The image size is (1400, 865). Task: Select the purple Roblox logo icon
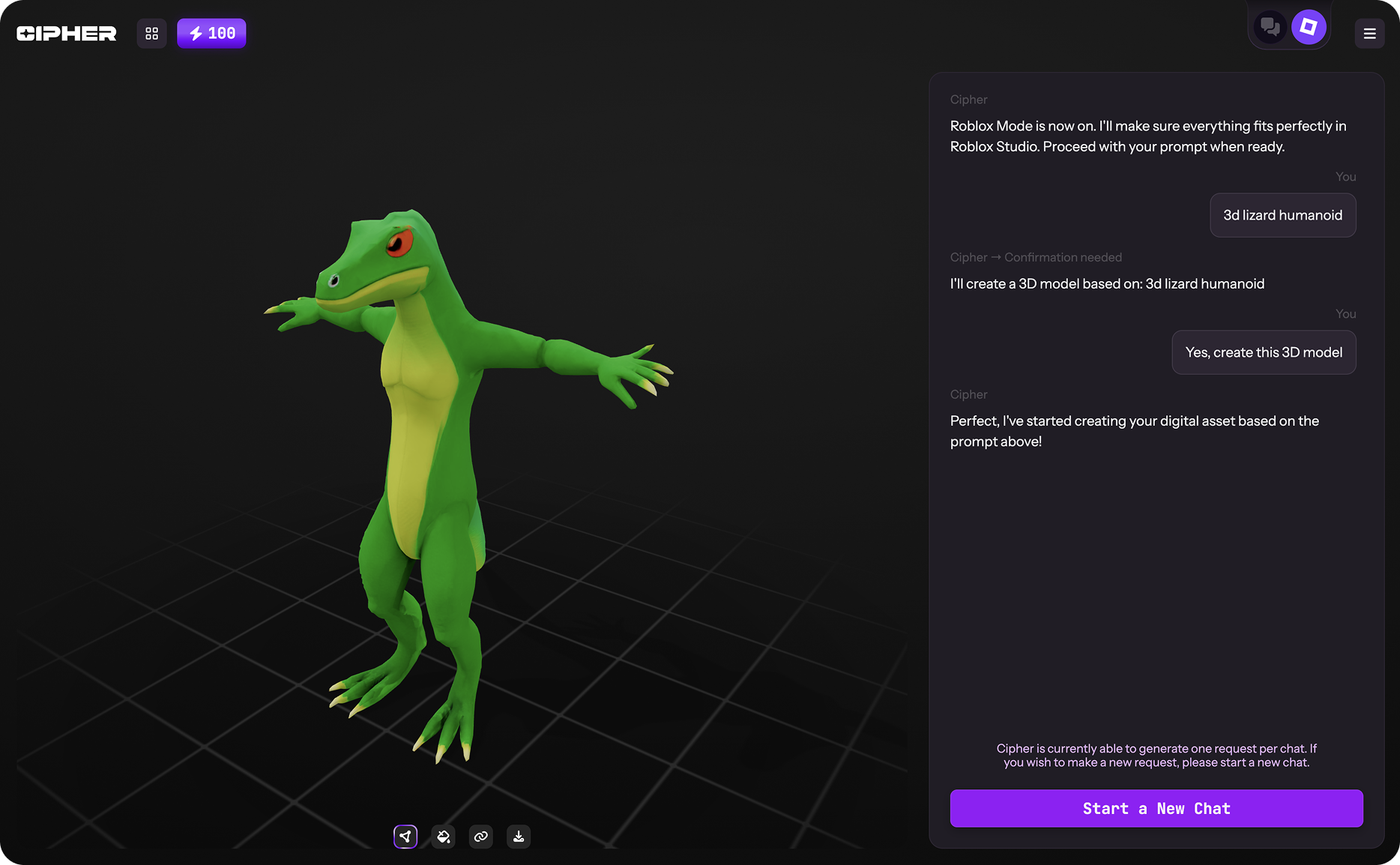1309,28
